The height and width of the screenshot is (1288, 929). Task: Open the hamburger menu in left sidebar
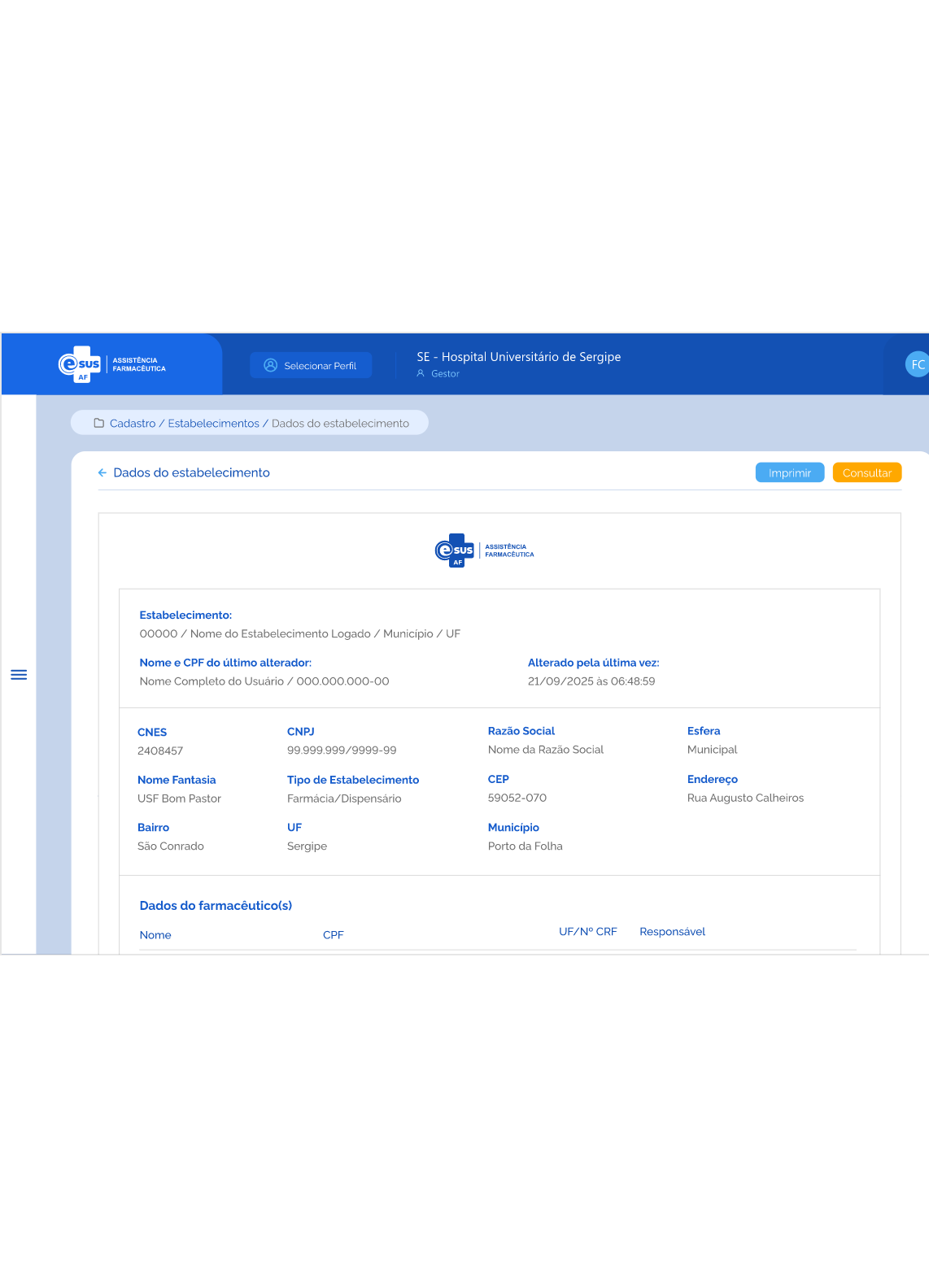click(19, 675)
